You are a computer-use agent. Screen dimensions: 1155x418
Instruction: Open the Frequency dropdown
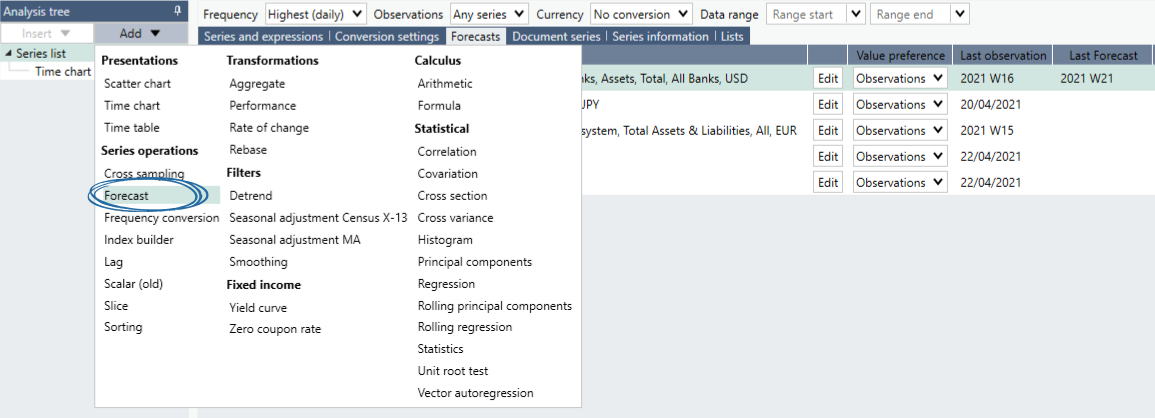tap(315, 15)
